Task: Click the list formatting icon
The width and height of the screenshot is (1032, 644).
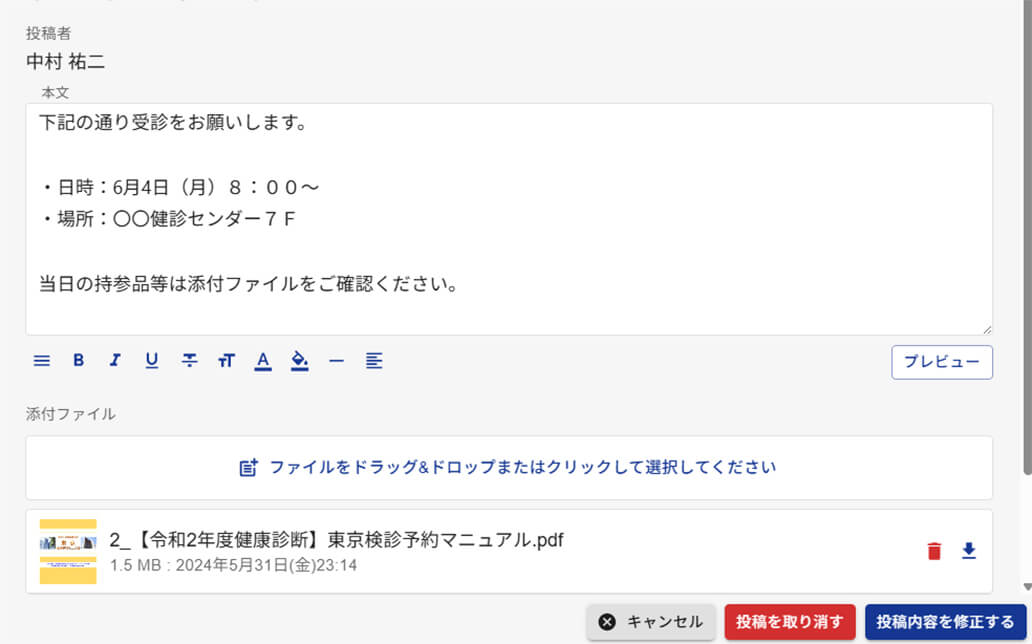Action: (x=41, y=361)
